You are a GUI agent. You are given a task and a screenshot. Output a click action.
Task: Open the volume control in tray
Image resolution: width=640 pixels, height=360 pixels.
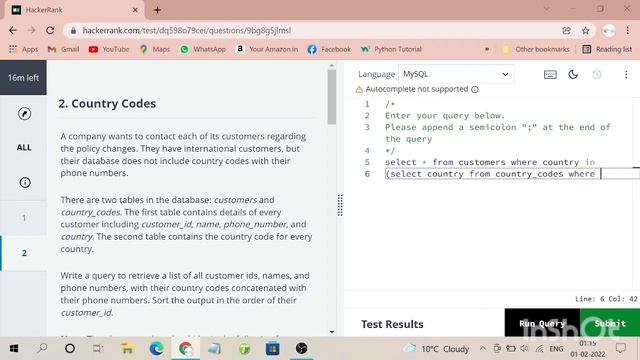click(524, 349)
